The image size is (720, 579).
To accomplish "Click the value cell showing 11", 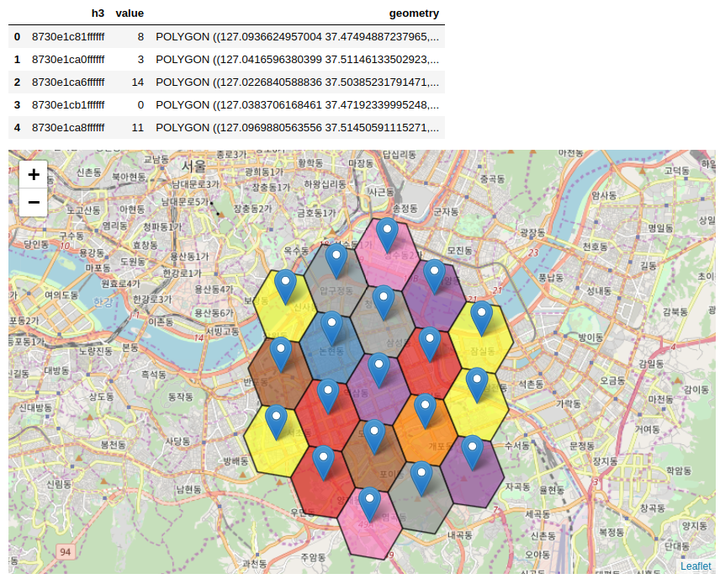I will (x=138, y=128).
